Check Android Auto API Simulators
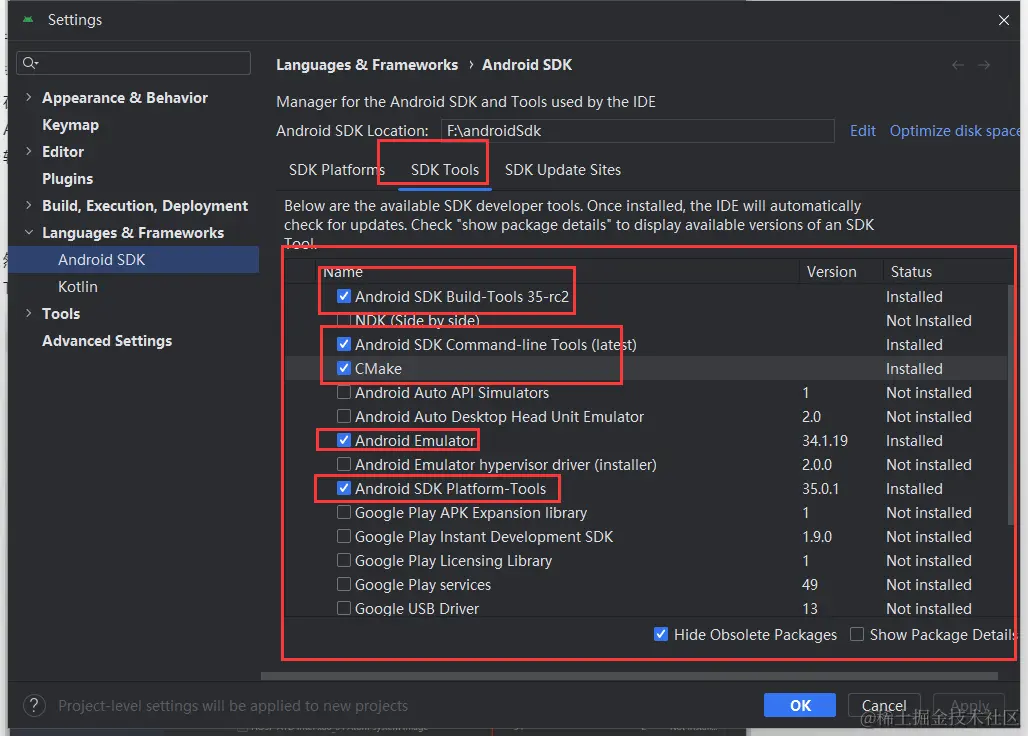 point(344,393)
